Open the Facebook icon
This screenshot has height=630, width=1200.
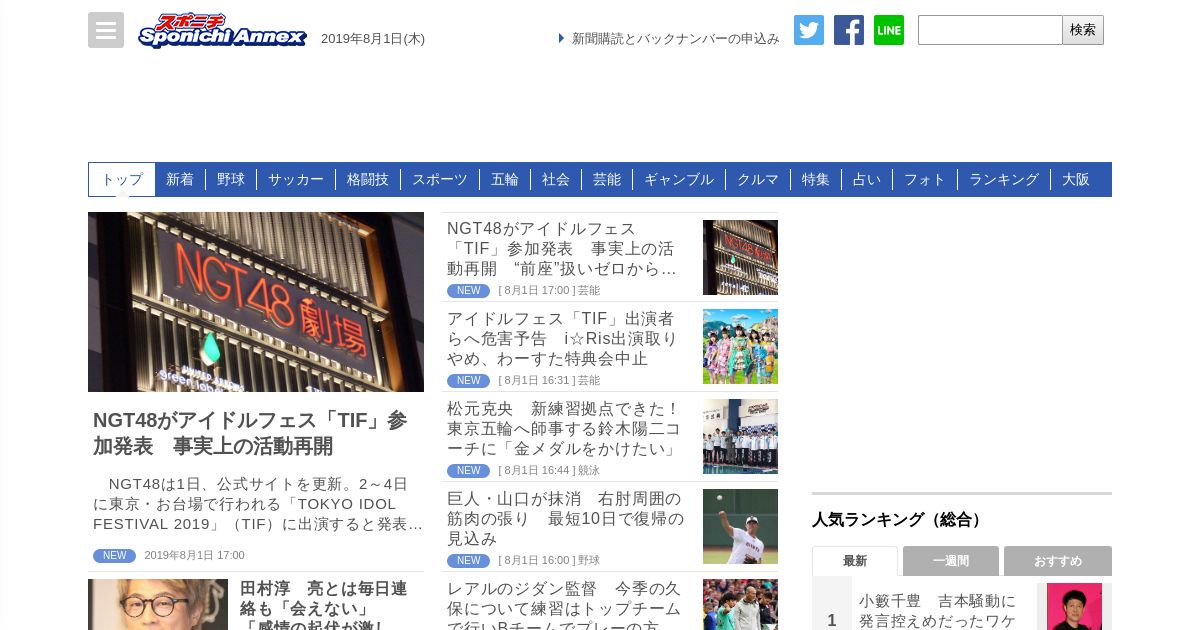click(849, 30)
